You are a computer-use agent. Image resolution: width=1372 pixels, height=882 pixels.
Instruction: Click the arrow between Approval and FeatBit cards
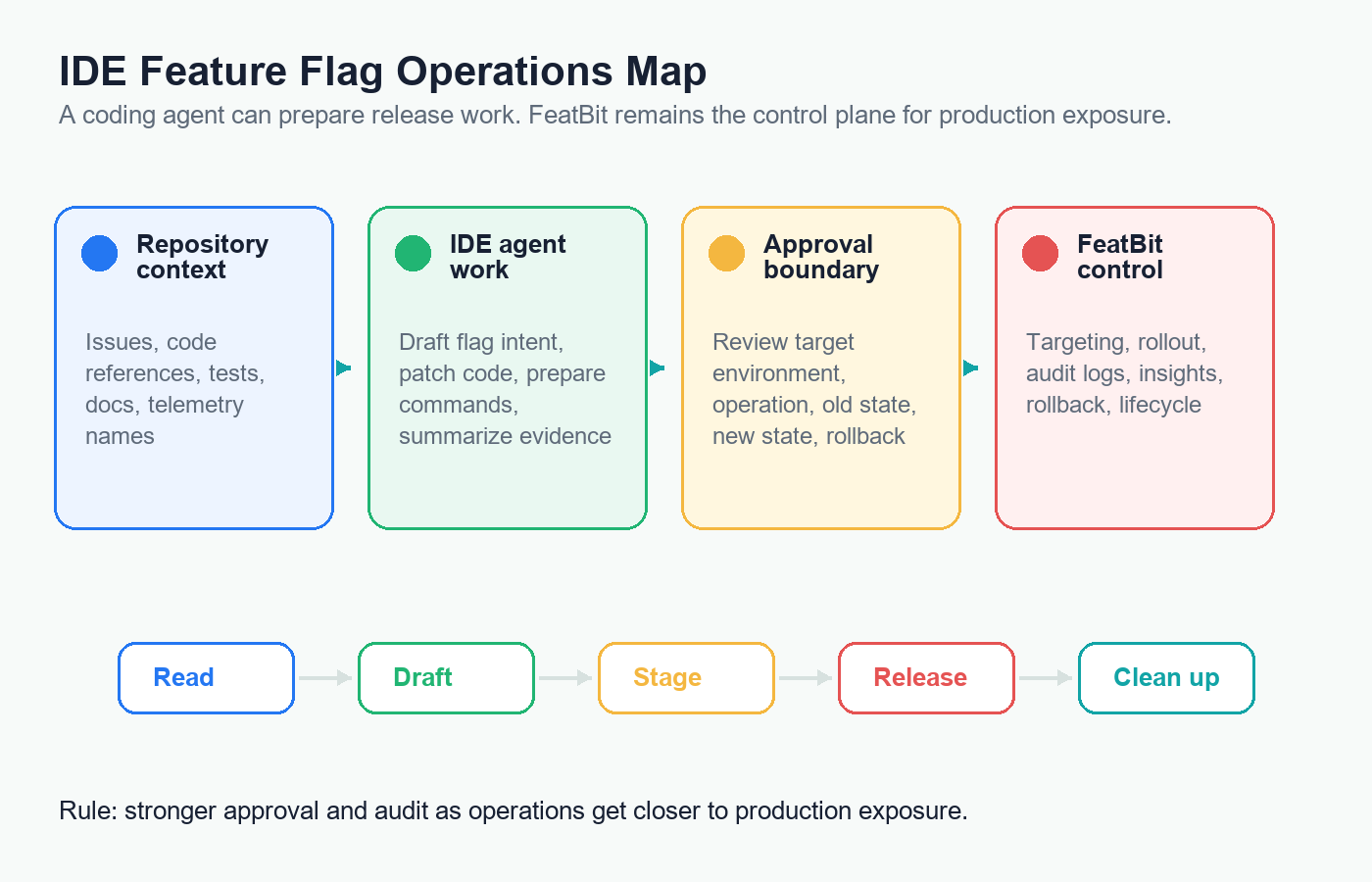[970, 368]
